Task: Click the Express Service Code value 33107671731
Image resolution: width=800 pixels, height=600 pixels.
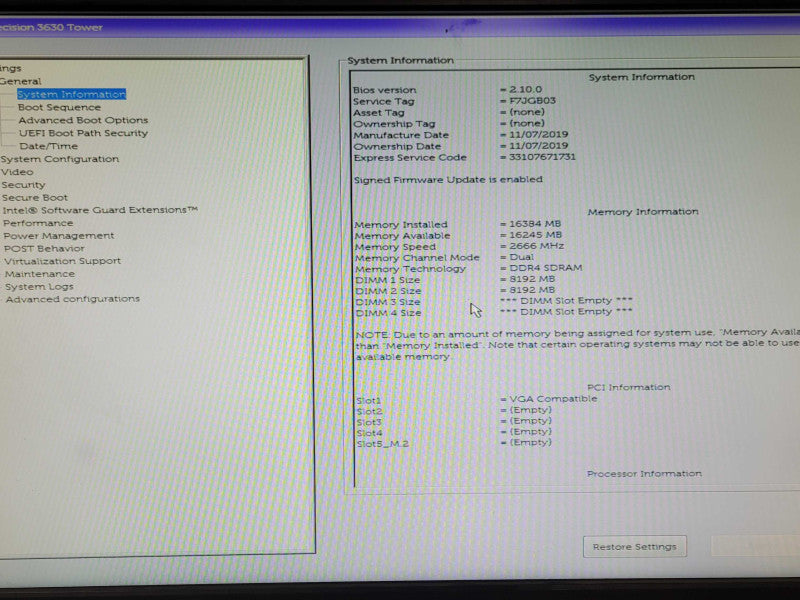Action: 542,157
